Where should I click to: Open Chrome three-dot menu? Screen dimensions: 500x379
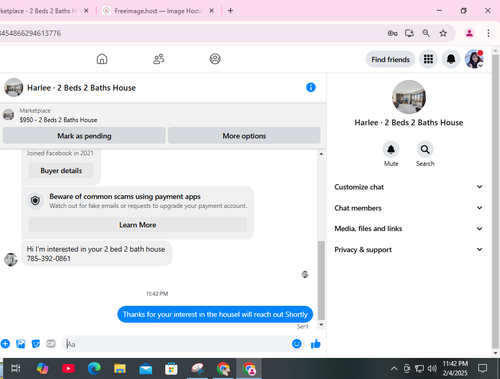[488, 33]
